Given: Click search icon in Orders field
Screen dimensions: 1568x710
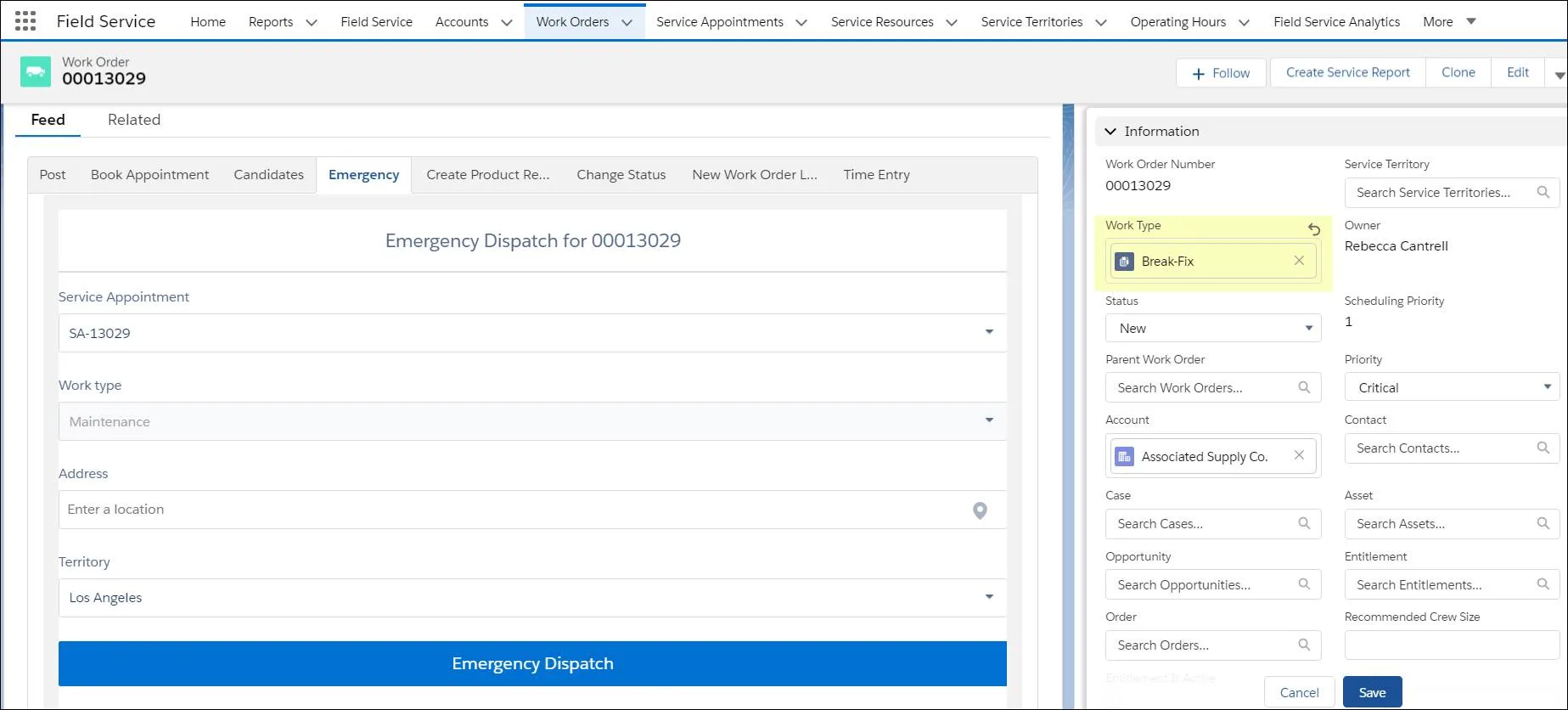Looking at the screenshot, I should [x=1304, y=645].
